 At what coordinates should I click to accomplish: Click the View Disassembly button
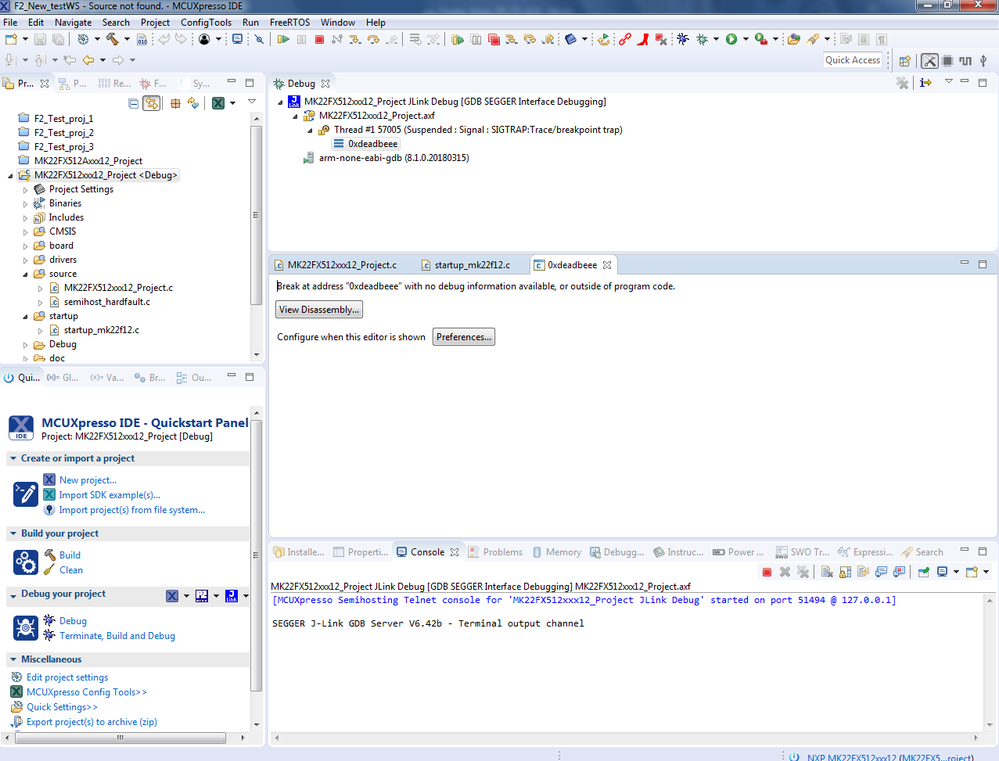319,310
